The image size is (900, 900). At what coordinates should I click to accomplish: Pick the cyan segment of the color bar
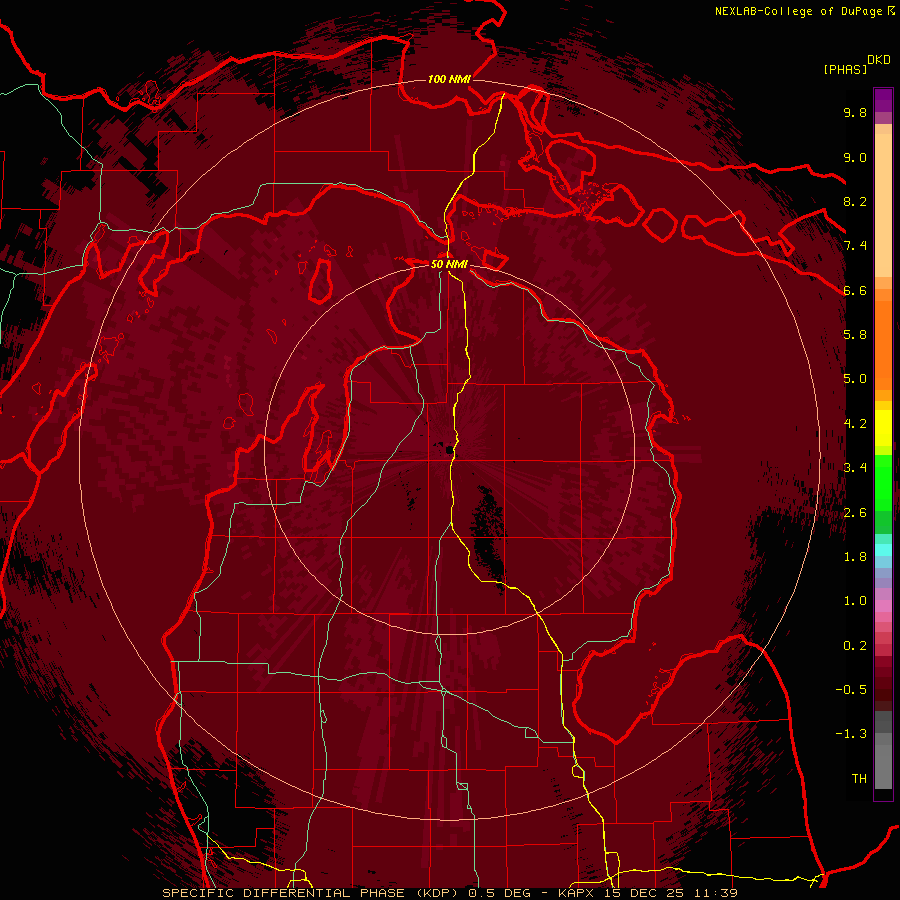(x=883, y=549)
